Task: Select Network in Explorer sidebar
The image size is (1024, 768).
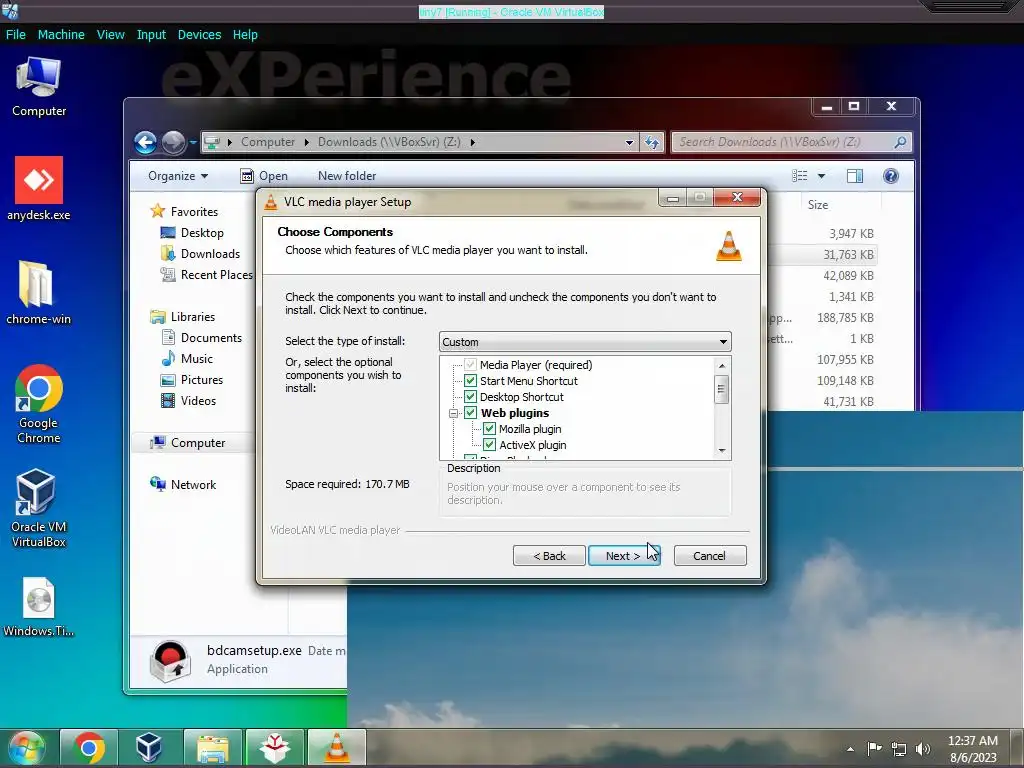Action: coord(184,485)
